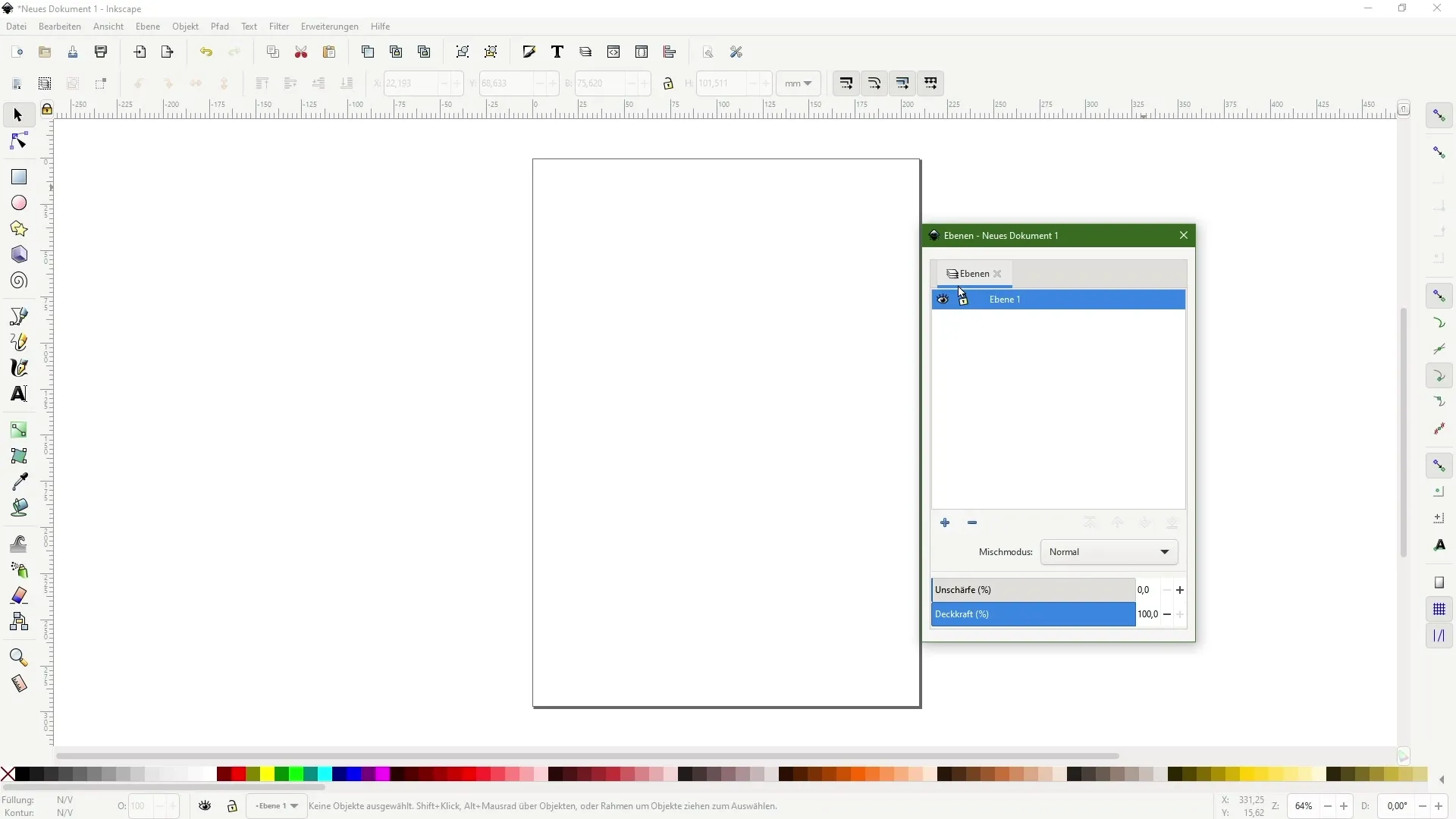Toggle lock on Ebene 1 layer
The image size is (1456, 819).
(964, 300)
